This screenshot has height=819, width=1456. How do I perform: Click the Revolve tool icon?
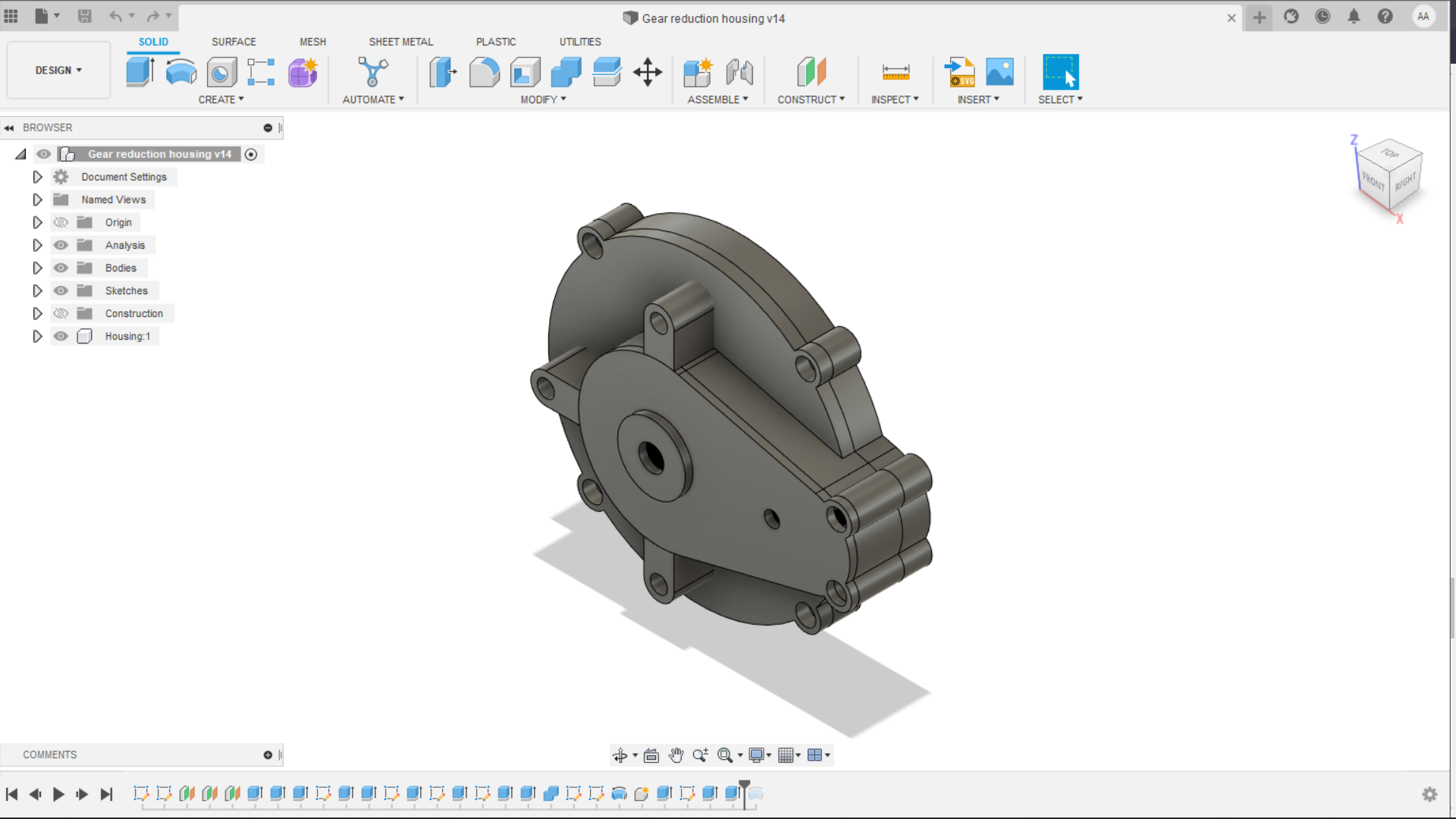tap(180, 72)
